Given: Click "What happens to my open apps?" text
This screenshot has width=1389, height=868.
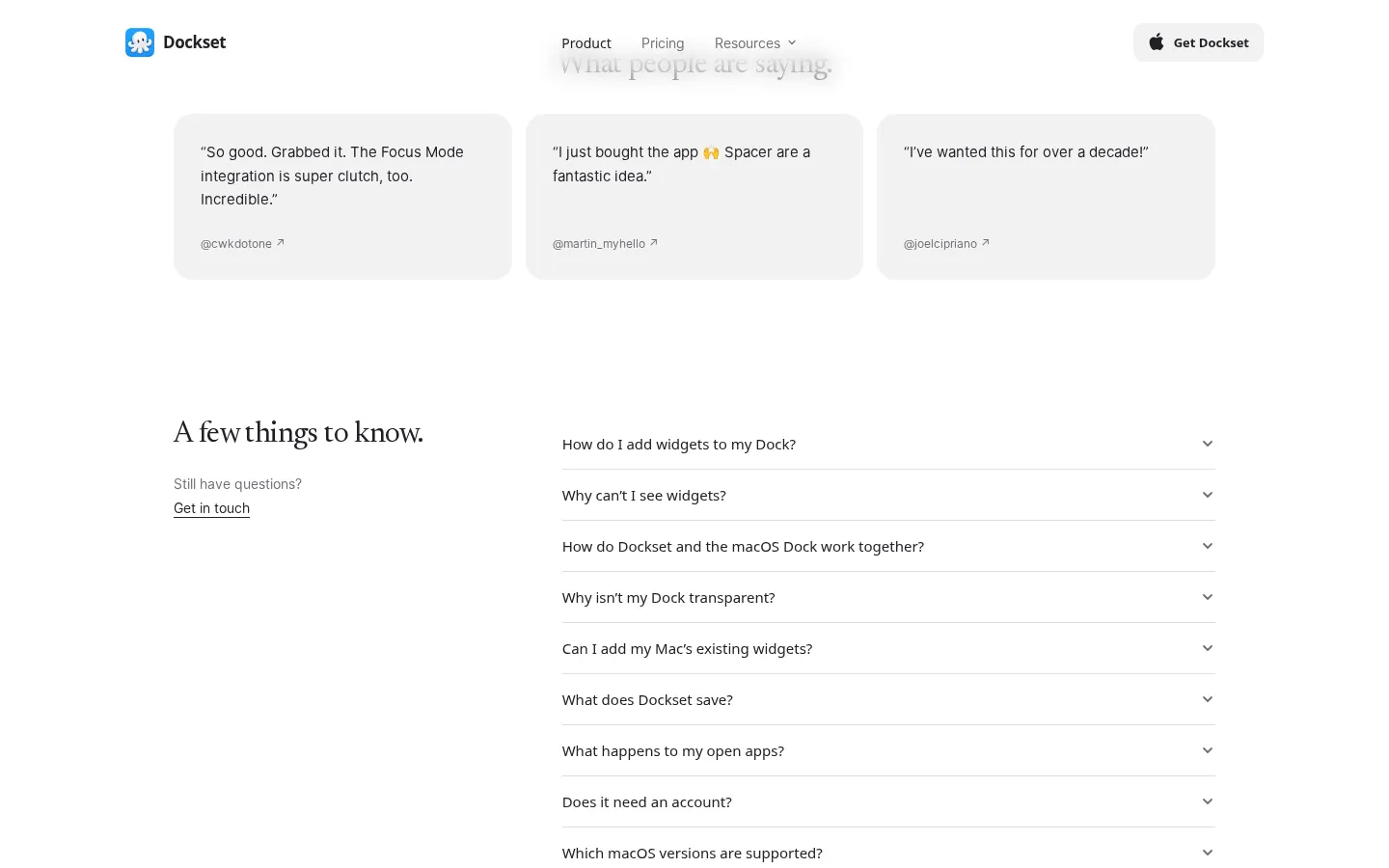Looking at the screenshot, I should point(673,751).
